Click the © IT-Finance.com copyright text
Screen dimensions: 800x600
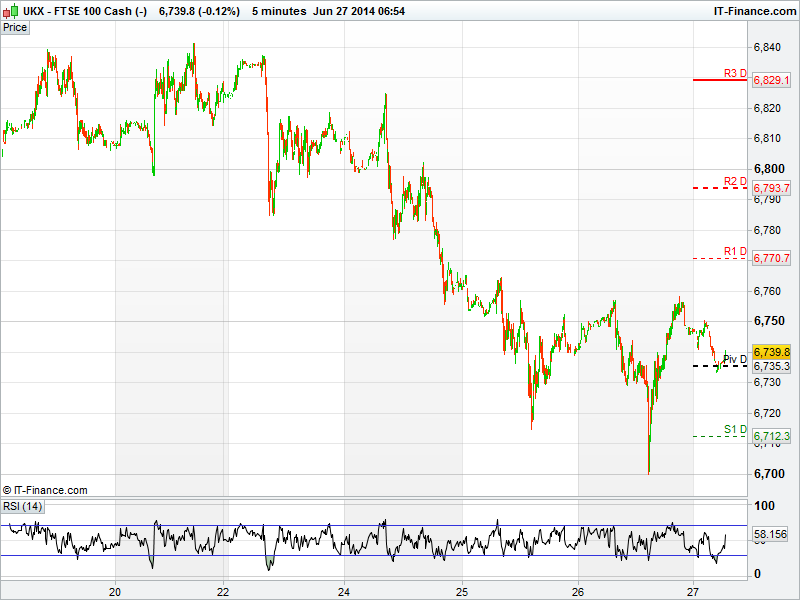point(45,490)
